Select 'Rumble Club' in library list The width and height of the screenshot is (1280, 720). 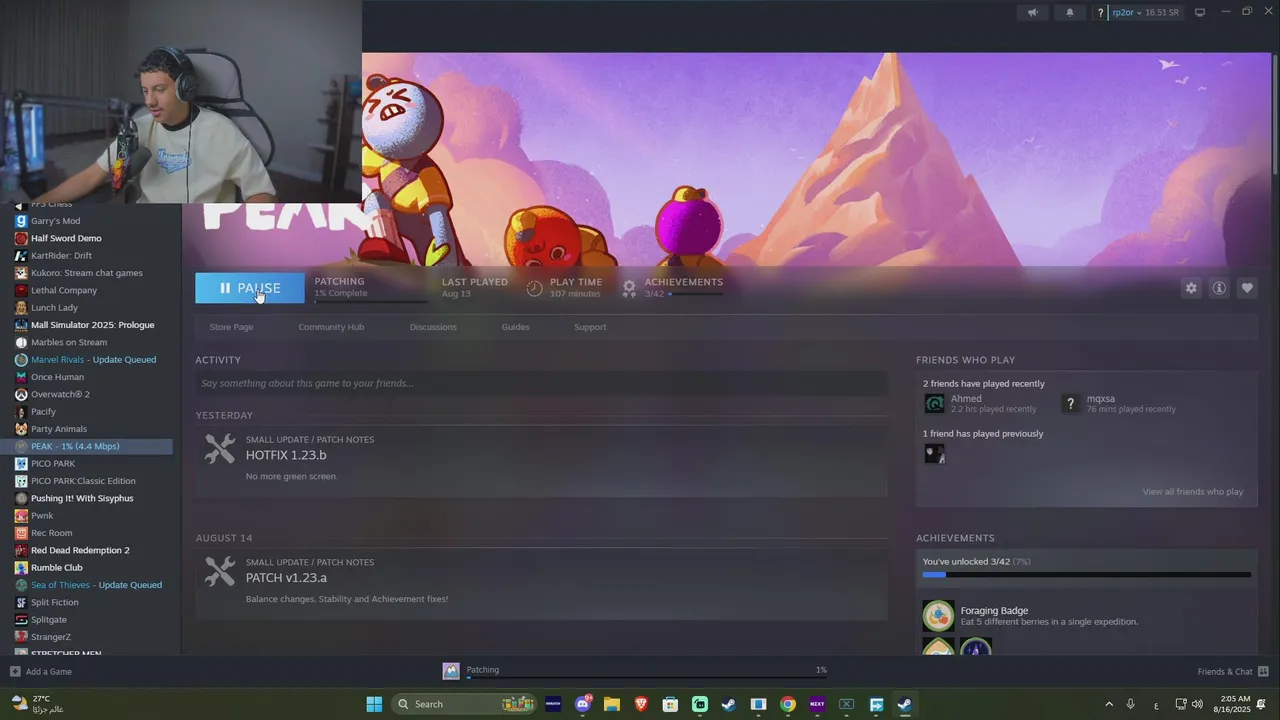coord(56,568)
